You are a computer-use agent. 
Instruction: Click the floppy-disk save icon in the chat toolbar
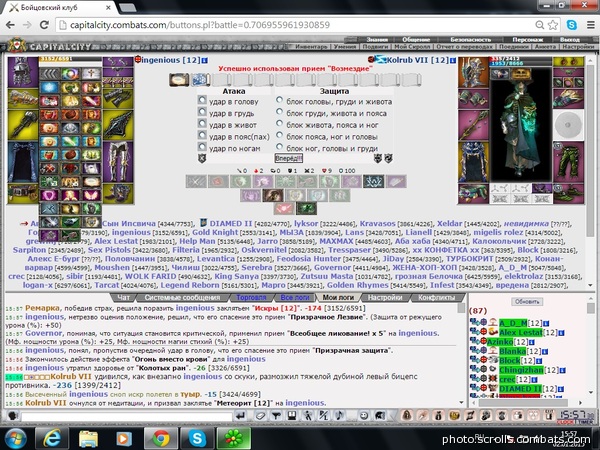(x=292, y=416)
